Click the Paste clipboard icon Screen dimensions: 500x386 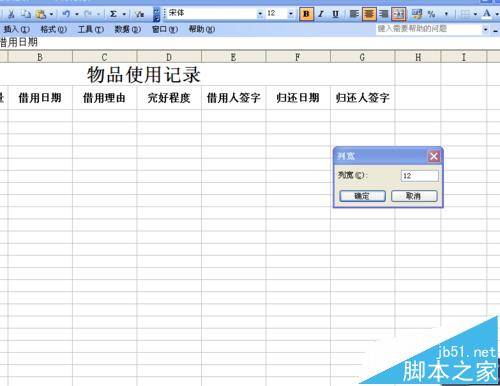point(40,14)
